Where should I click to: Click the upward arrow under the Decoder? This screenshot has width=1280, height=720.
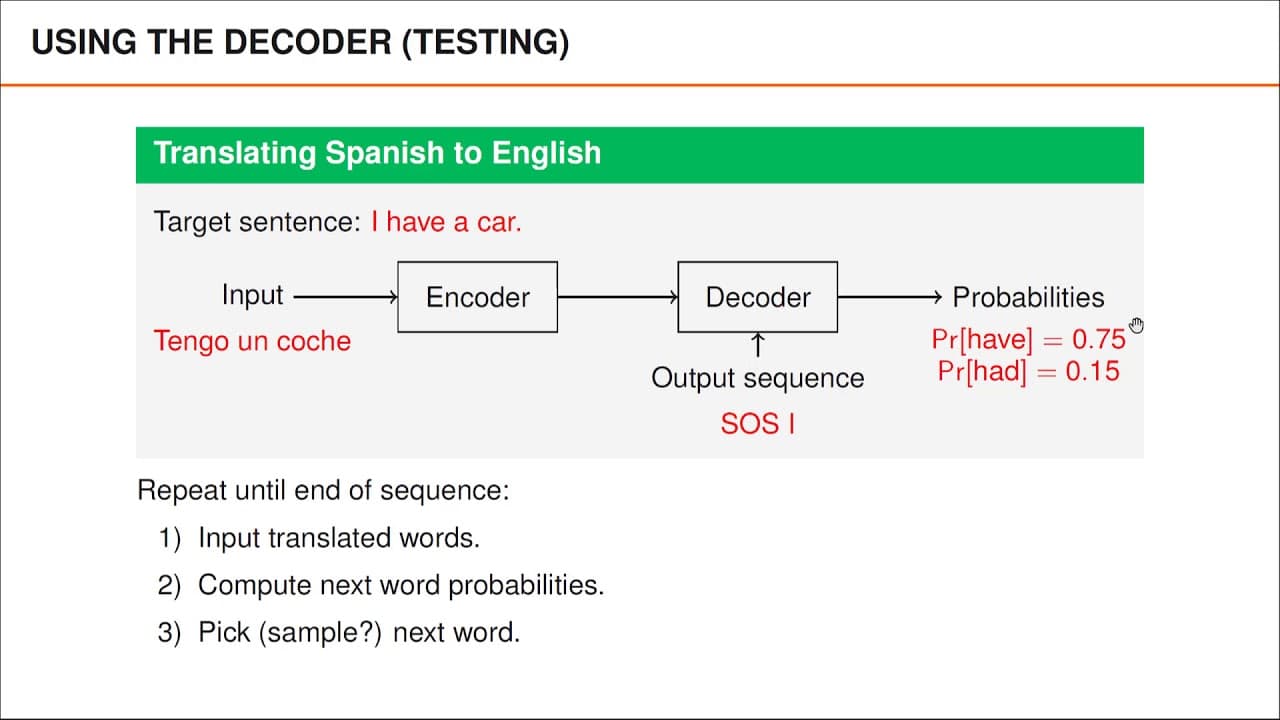click(x=758, y=346)
